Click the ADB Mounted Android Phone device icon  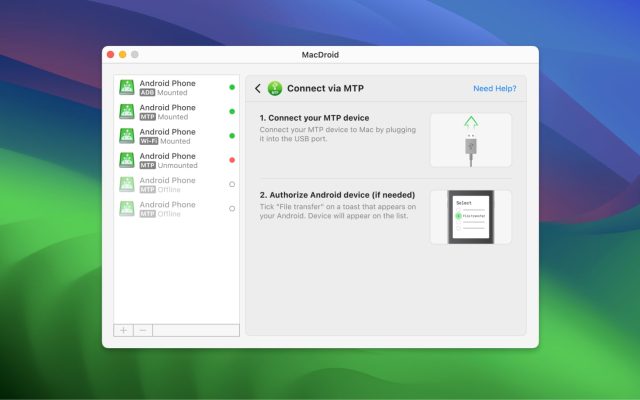pos(127,87)
